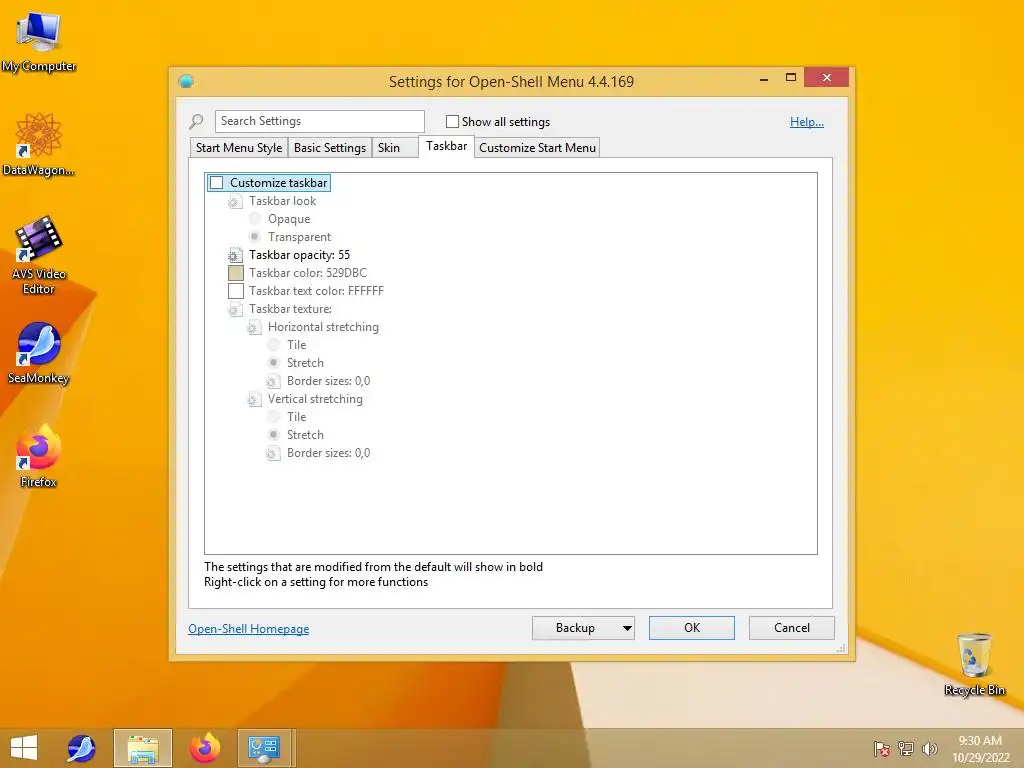Select horizontal Border sizes: 0,0 row

click(x=328, y=381)
